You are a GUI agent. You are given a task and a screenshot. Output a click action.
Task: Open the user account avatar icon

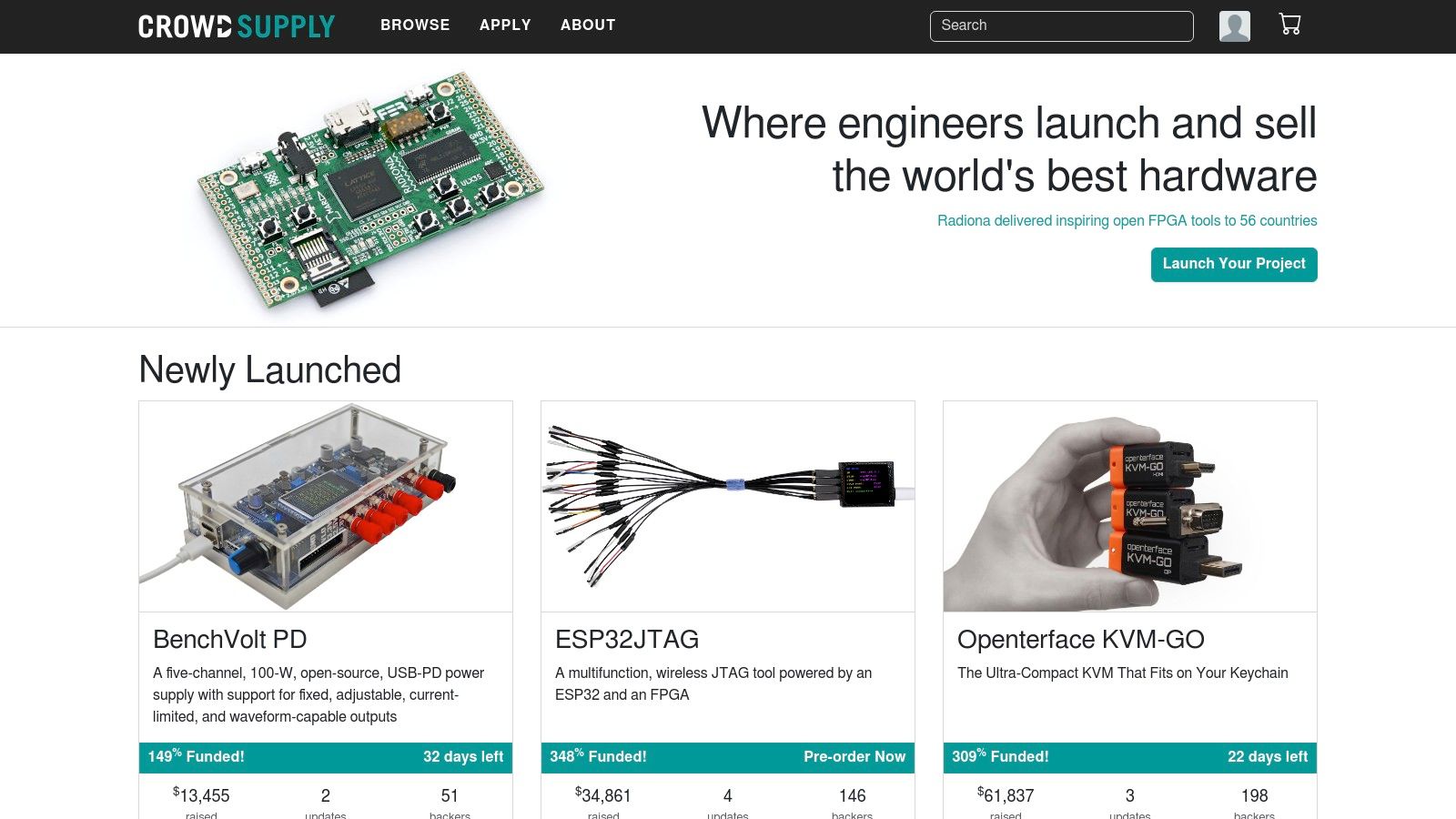1234,26
